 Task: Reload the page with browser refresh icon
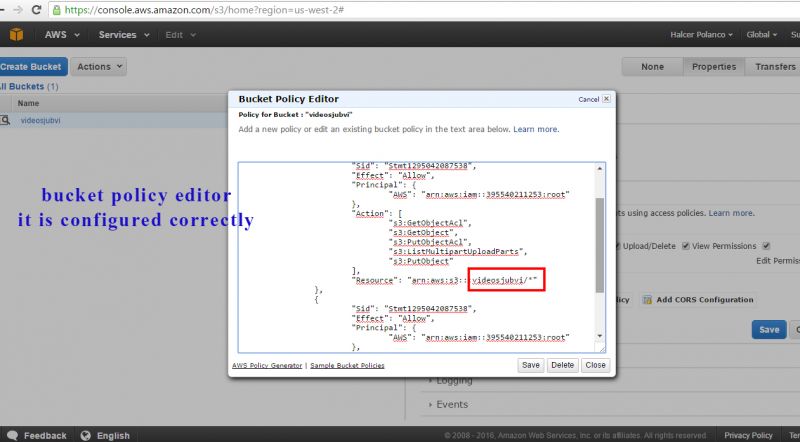[36, 10]
